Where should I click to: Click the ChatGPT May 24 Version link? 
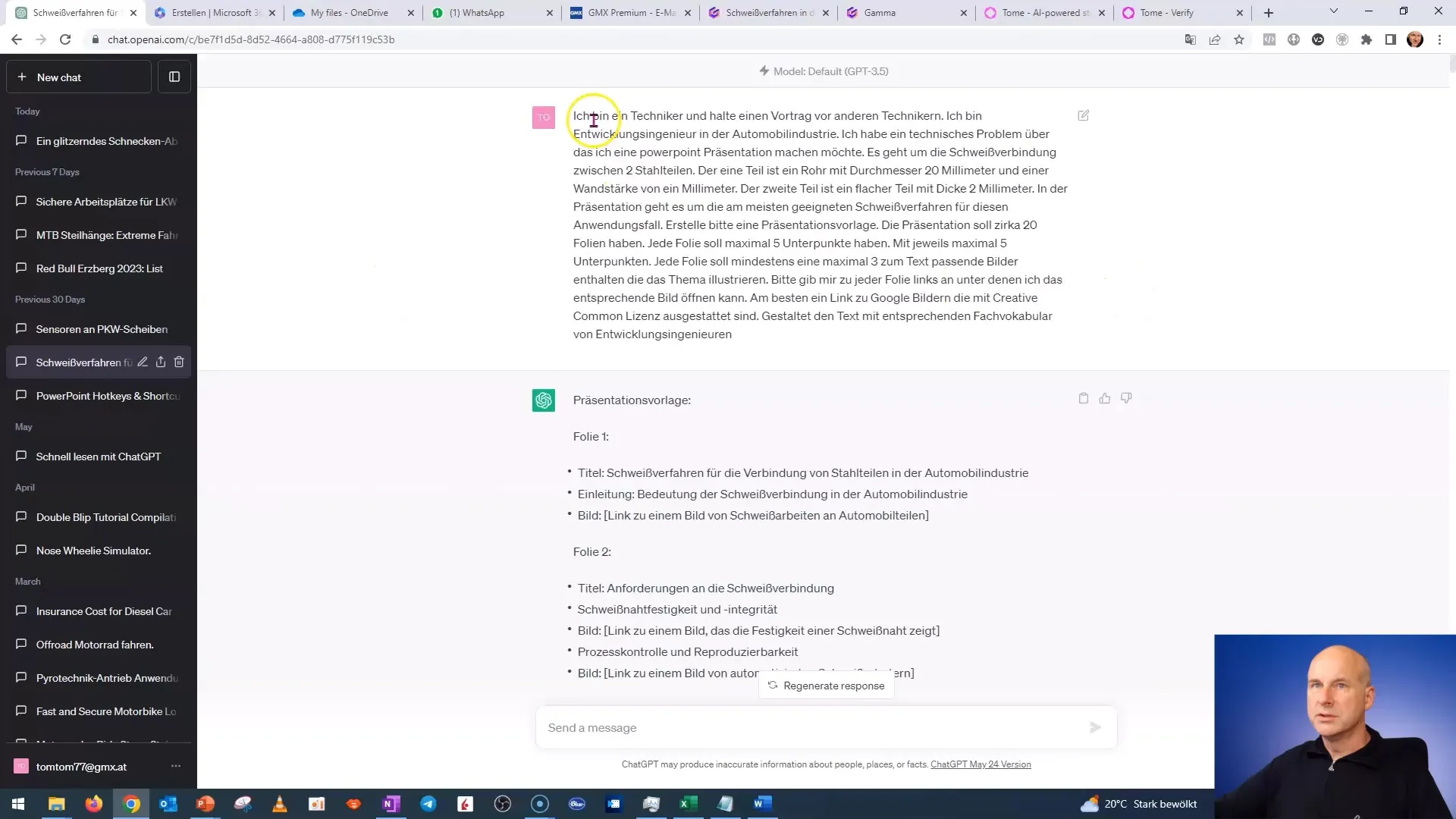(x=980, y=764)
